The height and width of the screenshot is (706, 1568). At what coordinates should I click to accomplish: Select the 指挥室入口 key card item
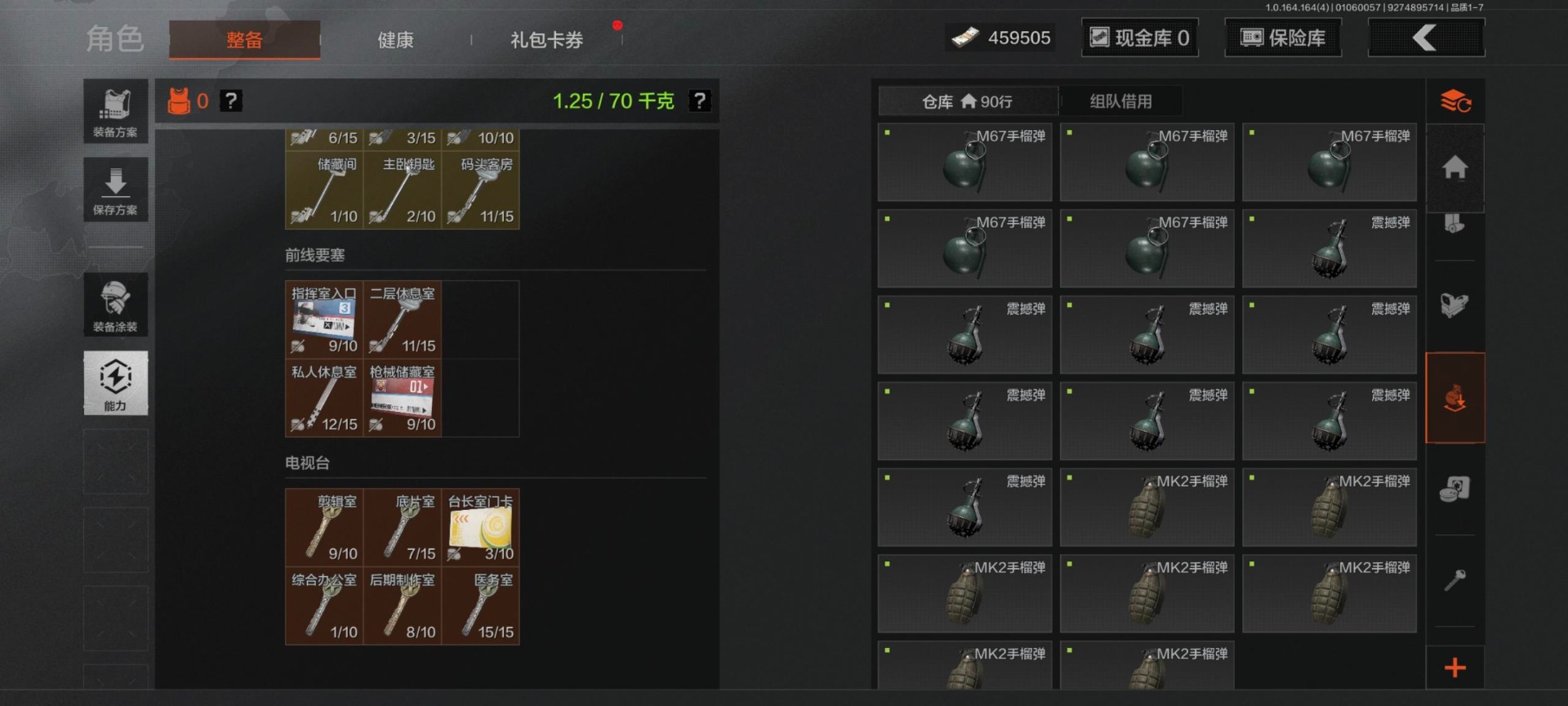pos(324,320)
